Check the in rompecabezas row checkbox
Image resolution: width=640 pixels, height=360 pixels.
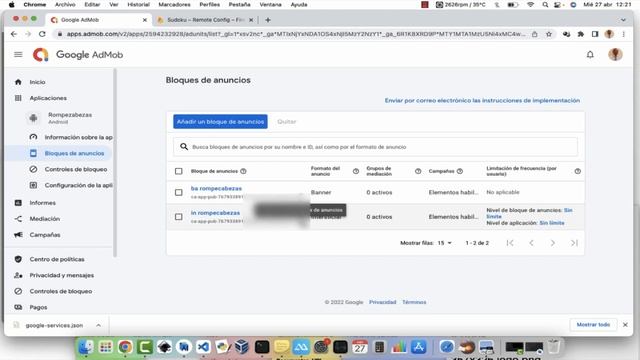(x=178, y=217)
